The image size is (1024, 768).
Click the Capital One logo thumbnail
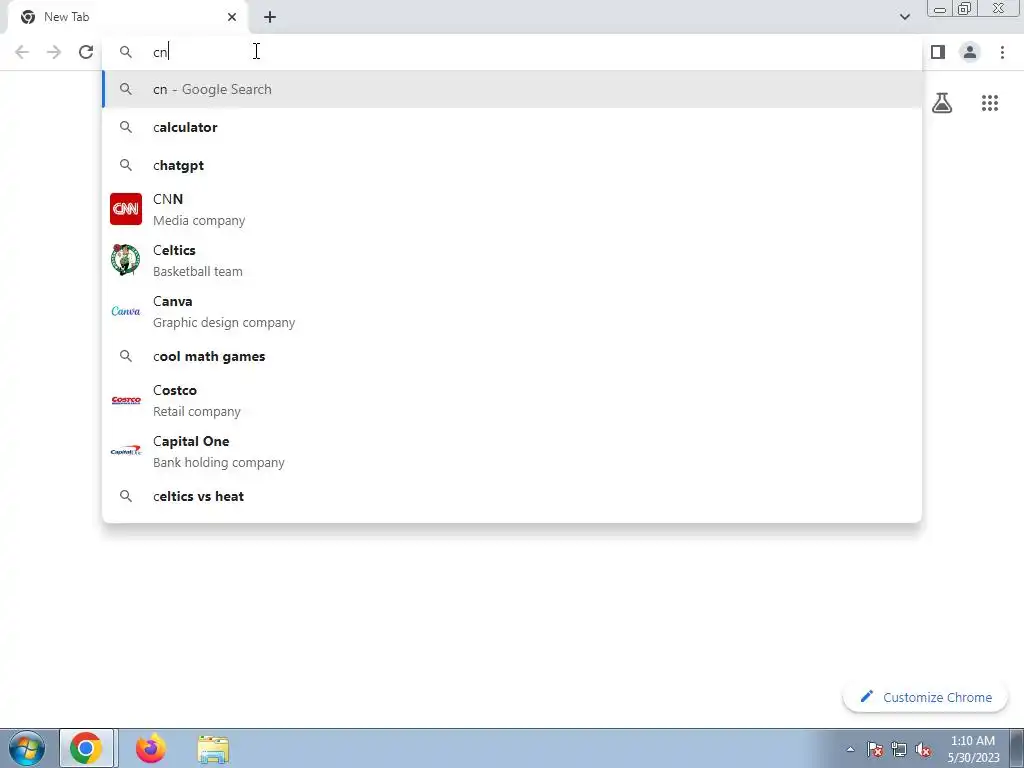(x=126, y=451)
